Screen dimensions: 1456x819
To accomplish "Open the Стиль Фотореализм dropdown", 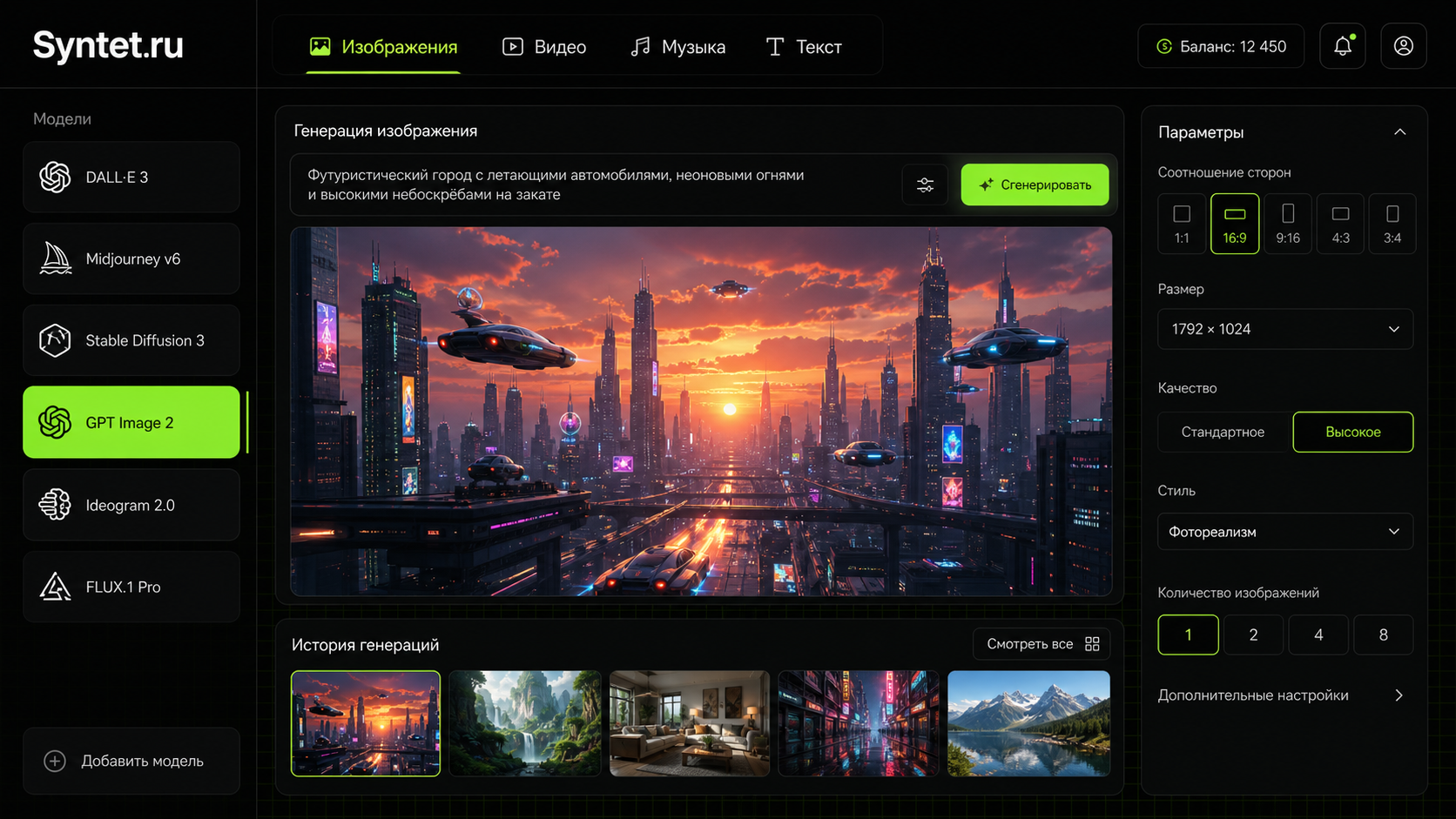I will click(x=1285, y=532).
